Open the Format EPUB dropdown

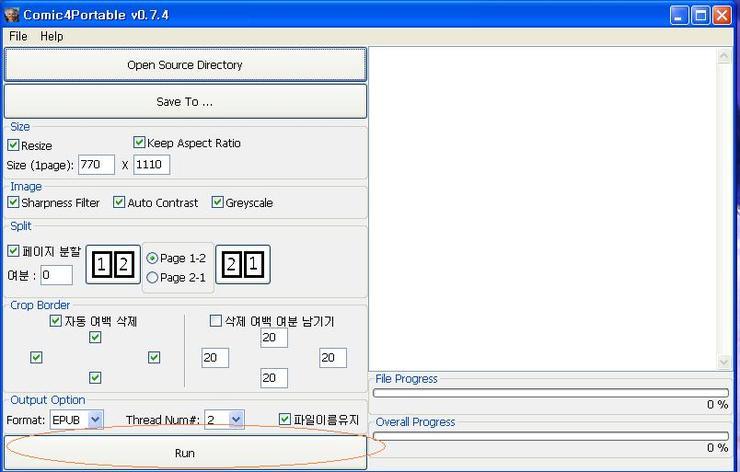(x=95, y=420)
